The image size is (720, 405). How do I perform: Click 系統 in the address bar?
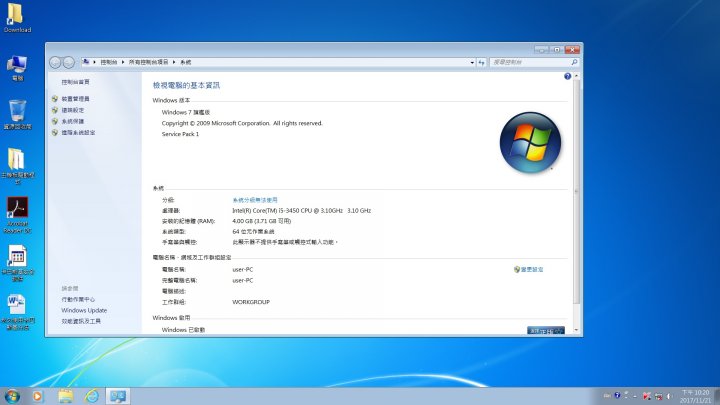coord(186,62)
